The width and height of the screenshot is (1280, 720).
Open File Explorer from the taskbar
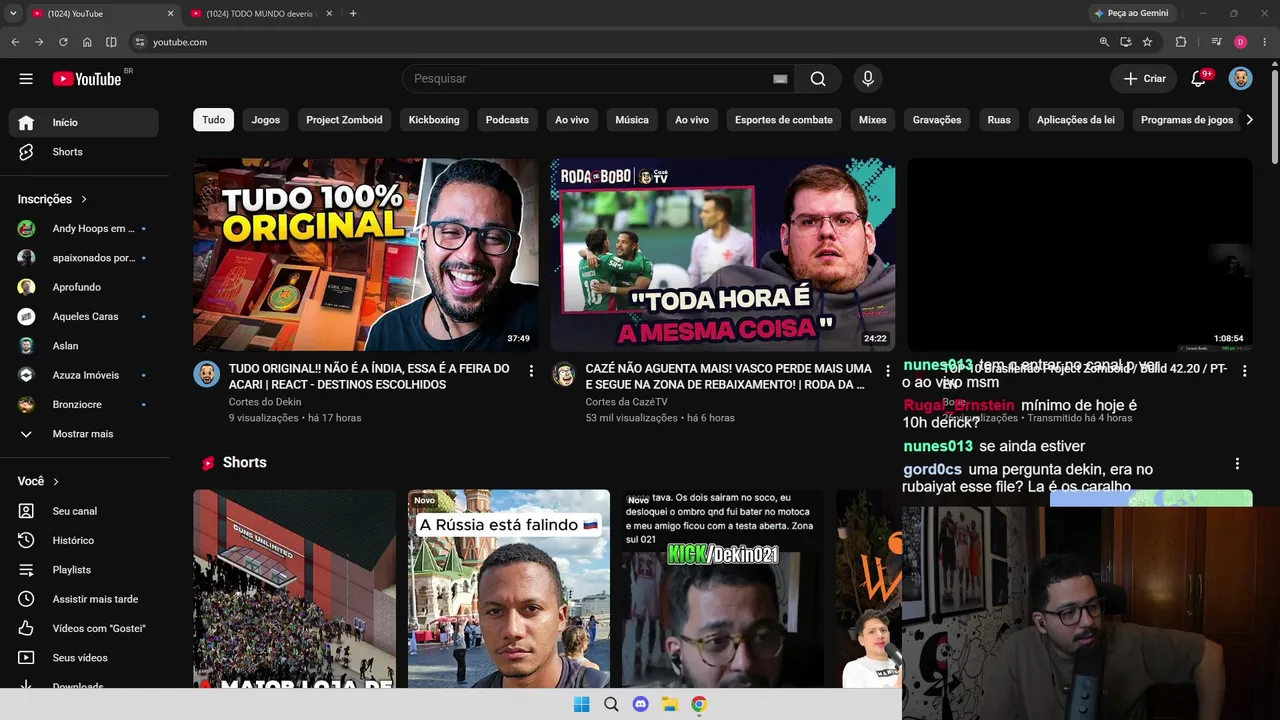(x=670, y=704)
